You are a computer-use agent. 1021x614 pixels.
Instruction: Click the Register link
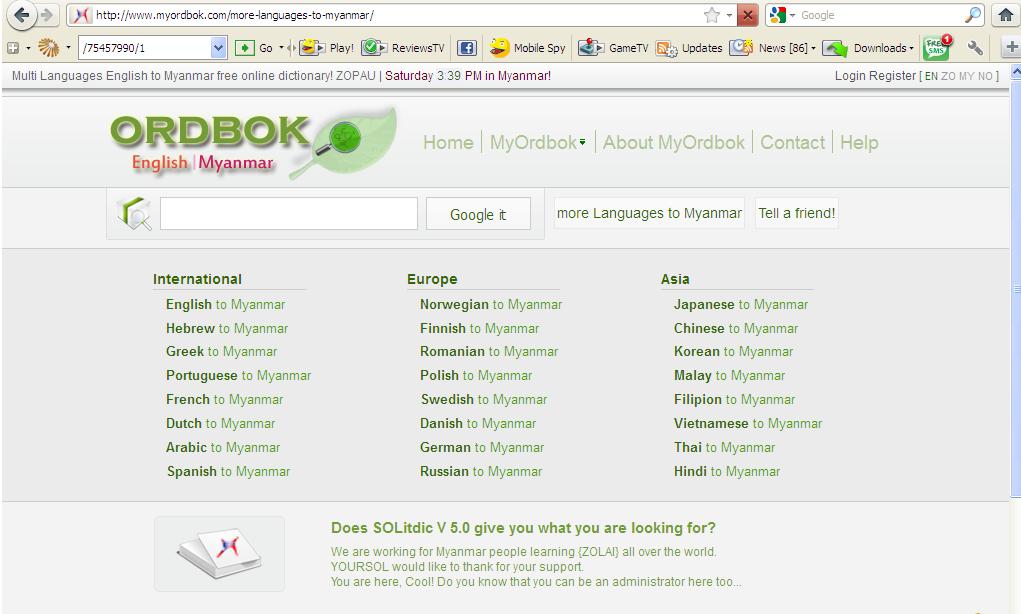click(x=893, y=76)
